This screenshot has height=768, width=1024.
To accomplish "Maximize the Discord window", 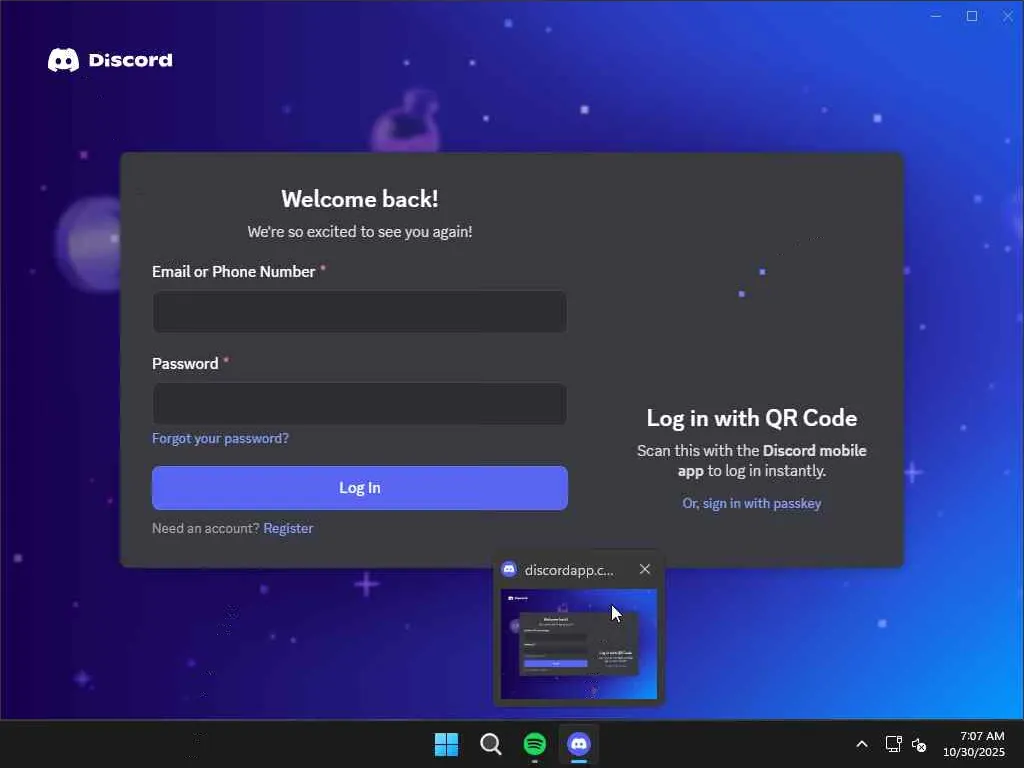I will [x=972, y=16].
